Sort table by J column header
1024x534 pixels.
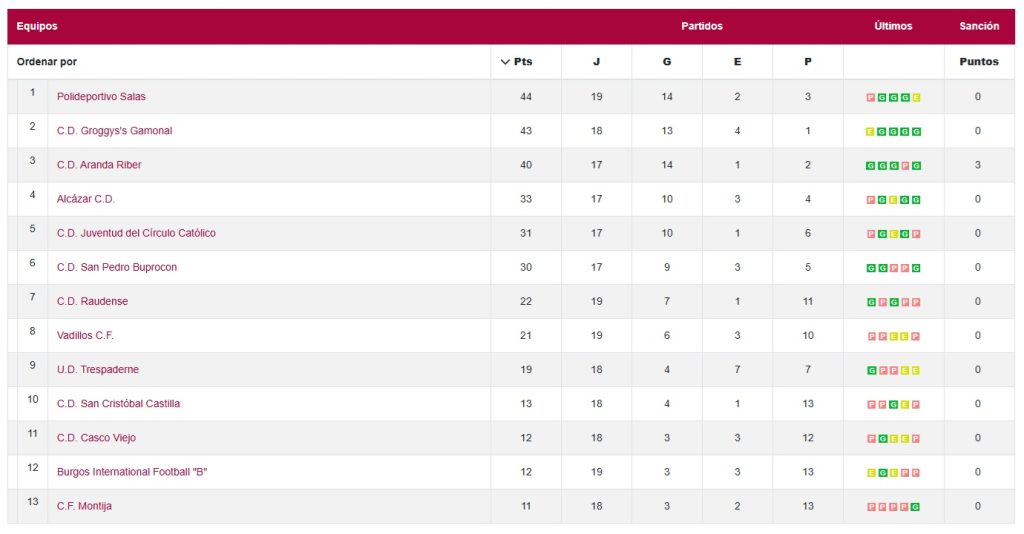(x=596, y=62)
